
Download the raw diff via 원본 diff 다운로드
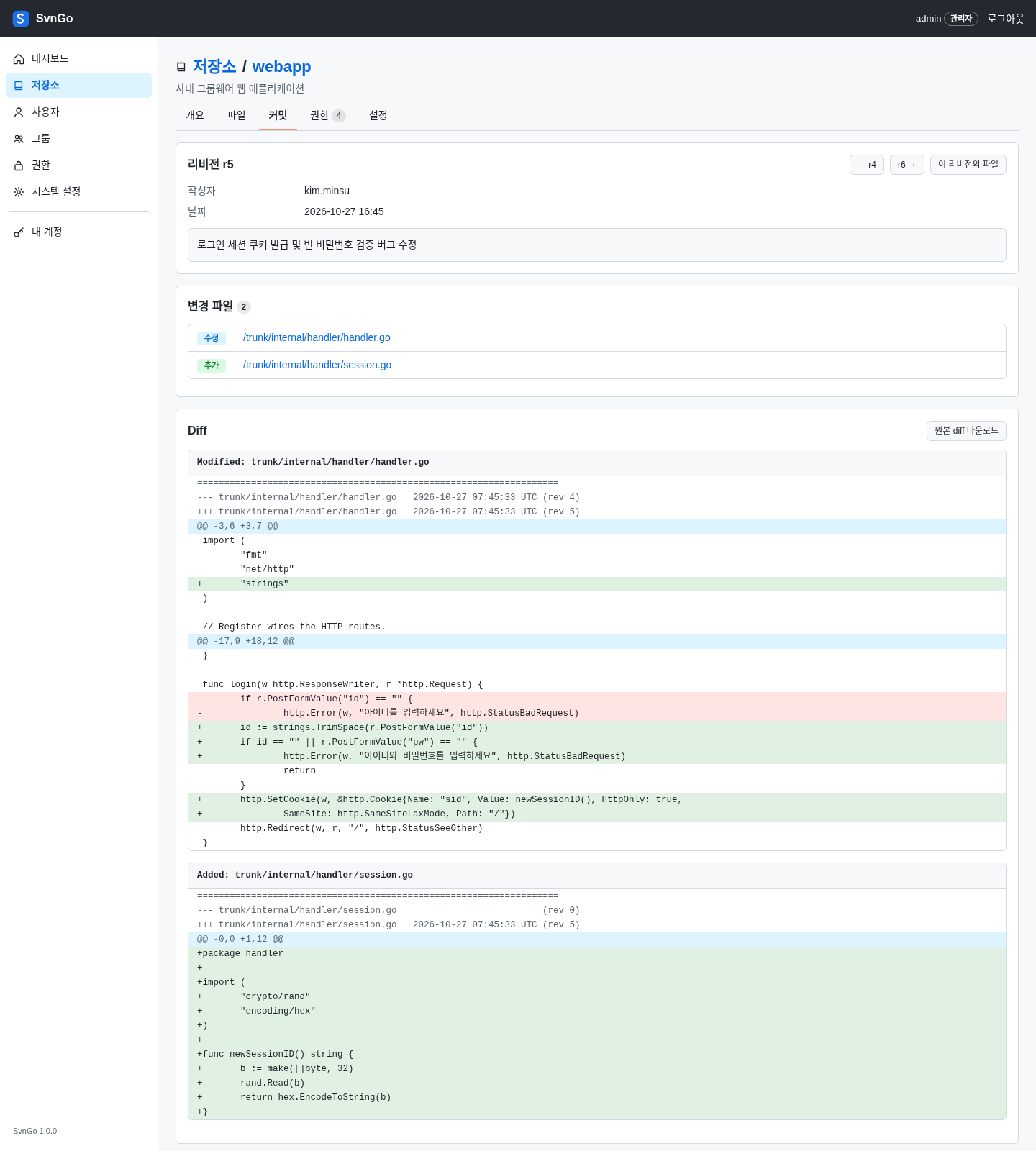[966, 431]
